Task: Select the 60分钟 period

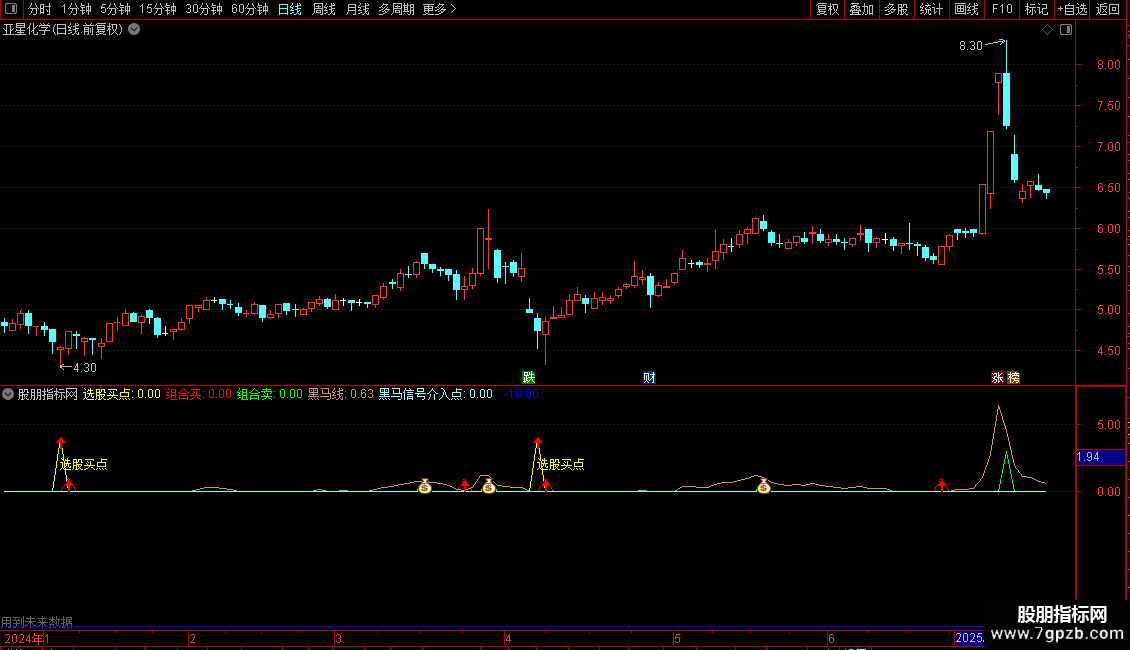Action: [249, 9]
